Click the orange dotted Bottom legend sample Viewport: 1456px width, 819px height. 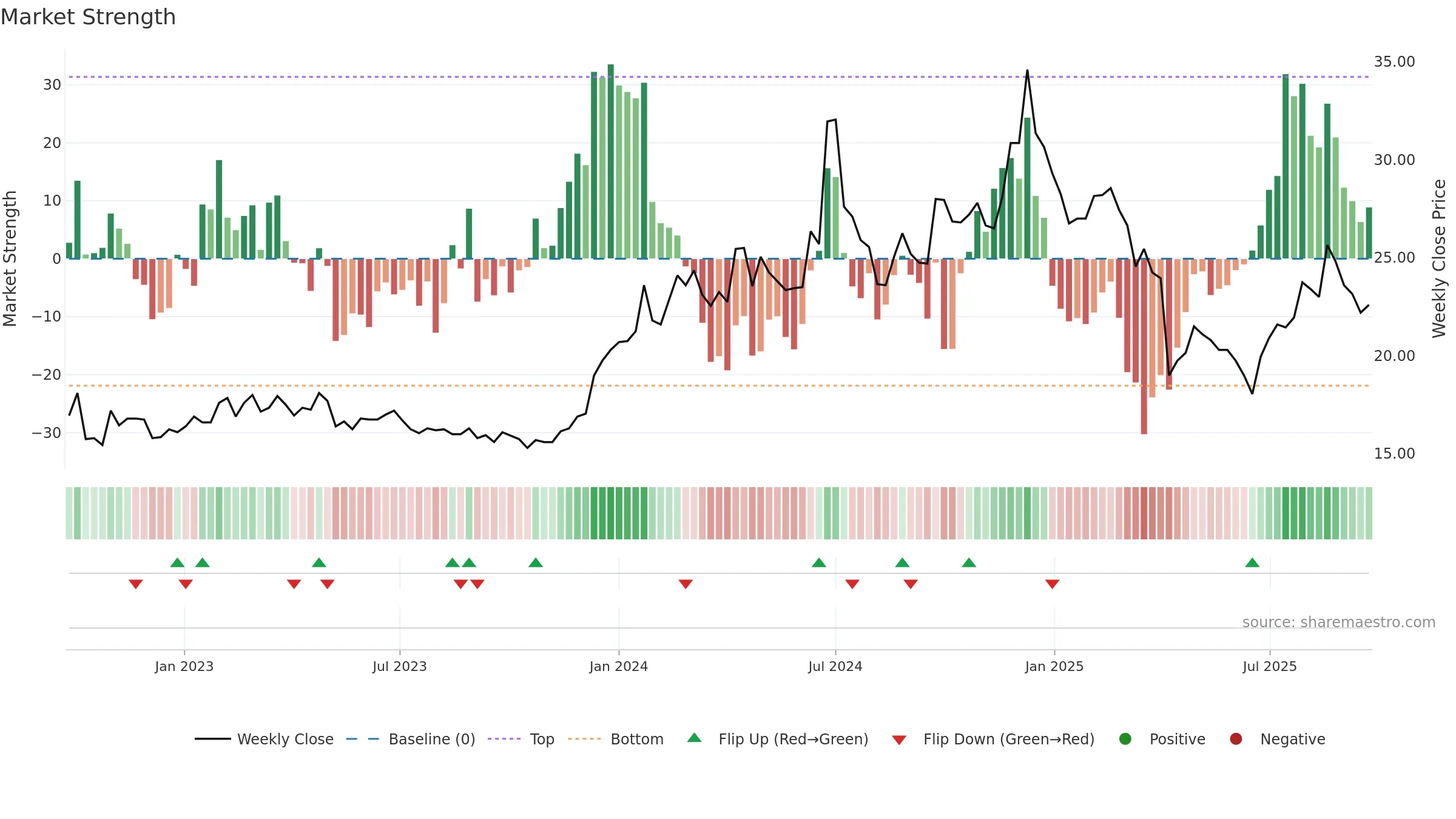coord(585,739)
